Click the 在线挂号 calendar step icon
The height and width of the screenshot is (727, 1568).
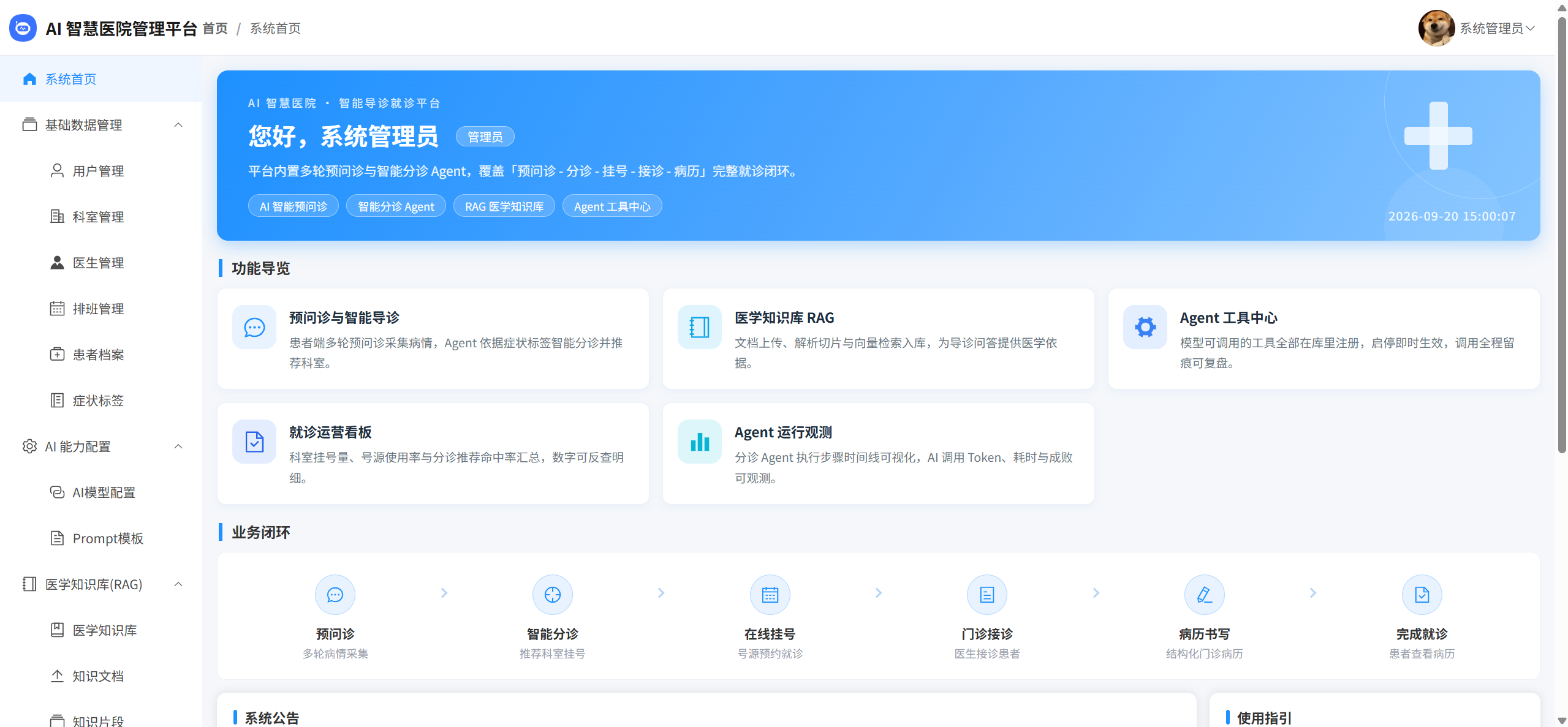tap(770, 594)
